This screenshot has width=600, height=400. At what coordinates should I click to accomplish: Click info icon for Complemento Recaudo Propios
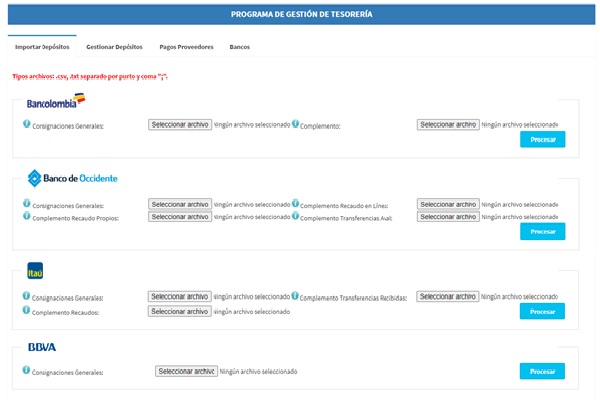pyautogui.click(x=27, y=216)
